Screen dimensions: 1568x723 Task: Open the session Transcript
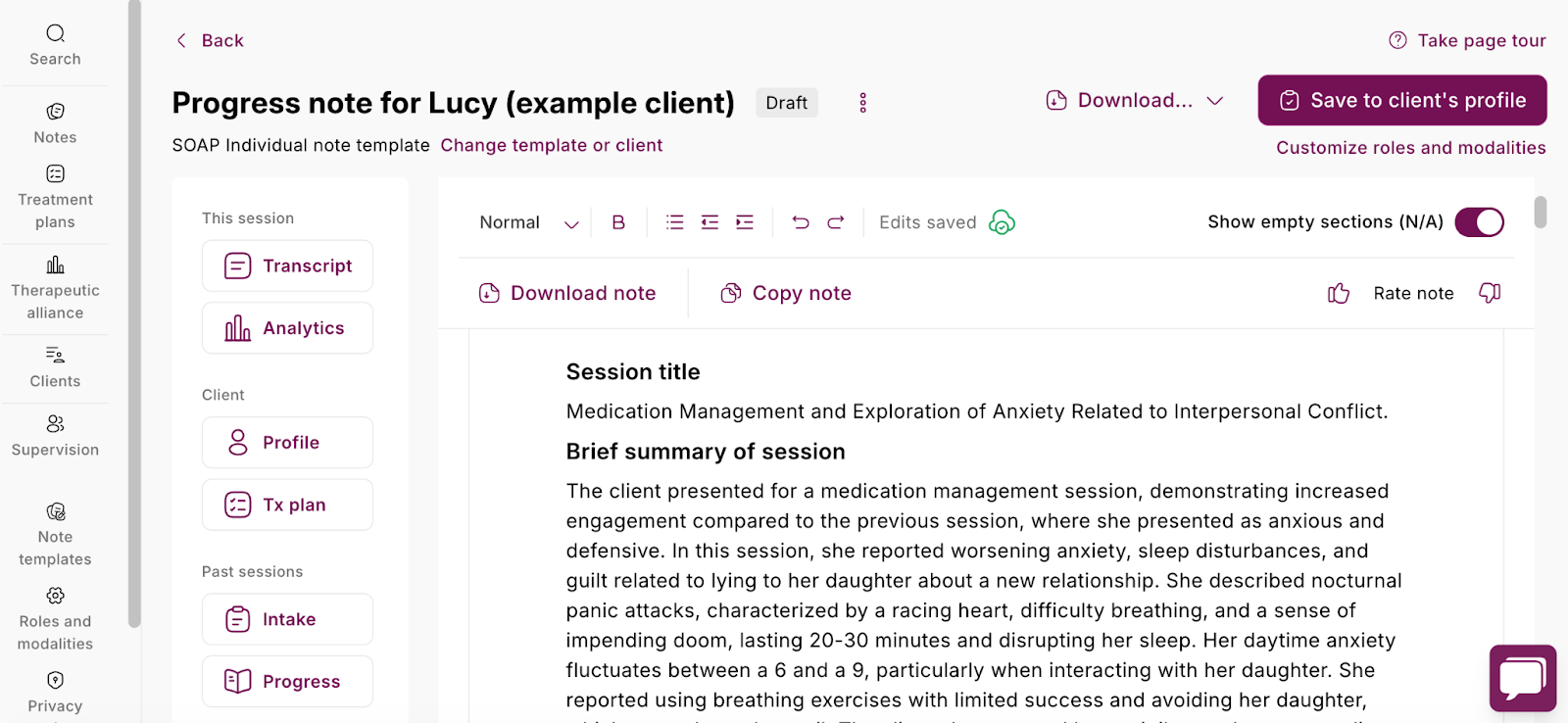(287, 265)
